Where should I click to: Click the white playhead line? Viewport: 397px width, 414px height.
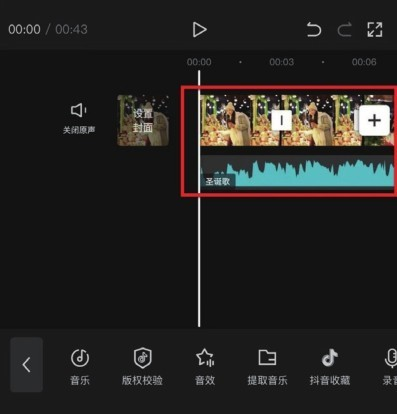point(199,198)
